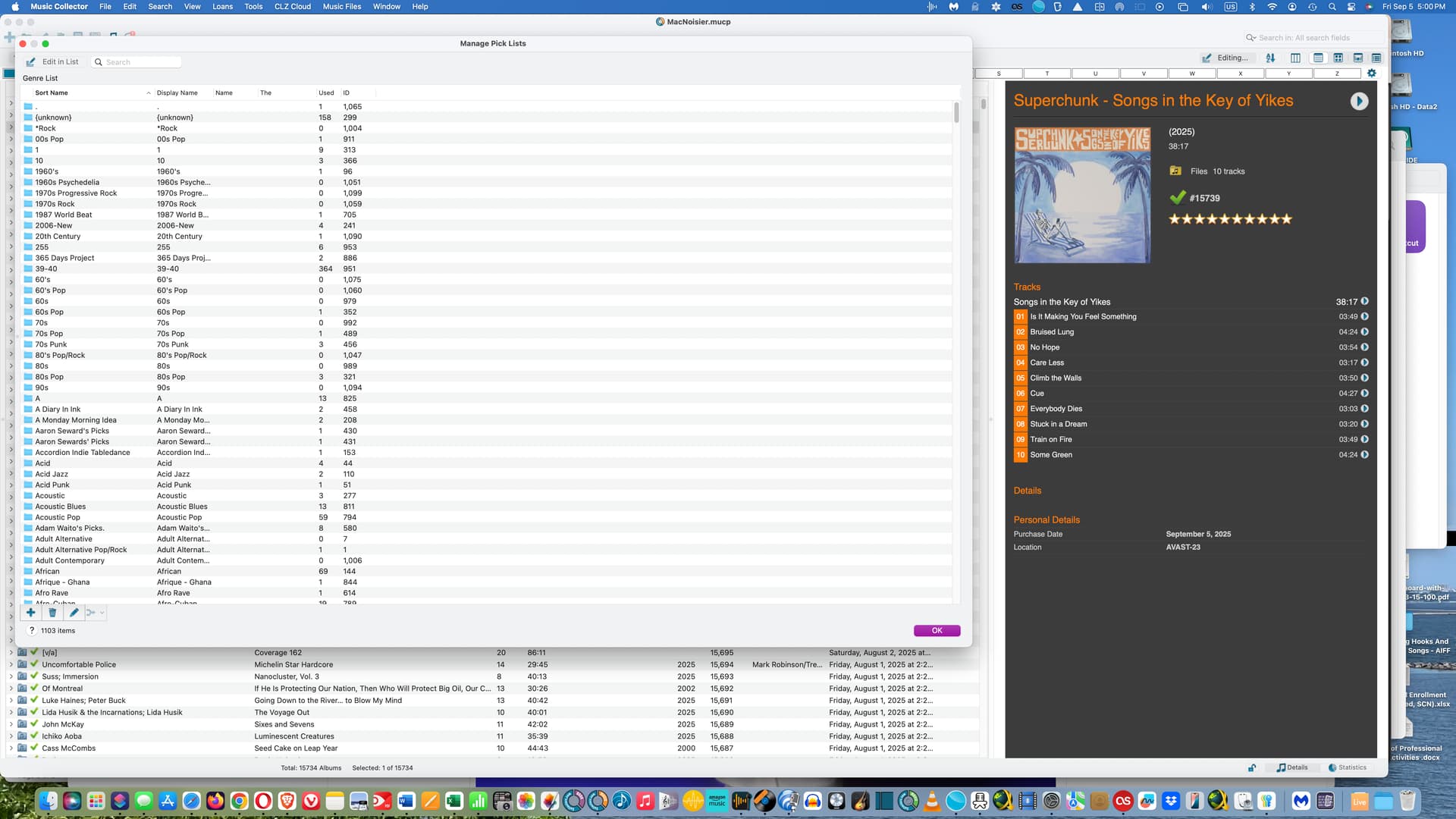The width and height of the screenshot is (1456, 819).
Task: Open the Files folder icon in album details
Action: coord(1175,171)
